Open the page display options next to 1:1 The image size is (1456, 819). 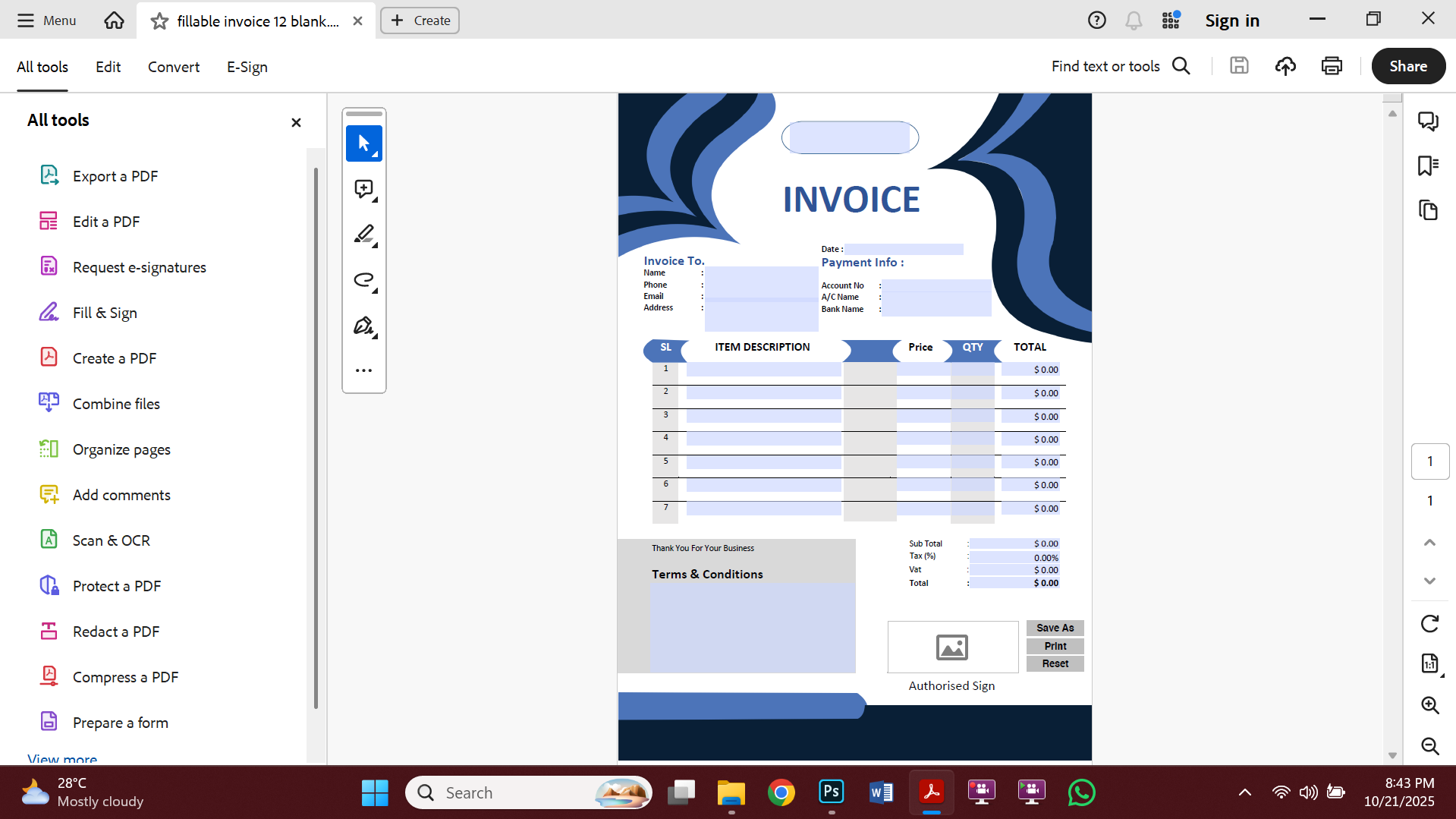pyautogui.click(x=1429, y=663)
